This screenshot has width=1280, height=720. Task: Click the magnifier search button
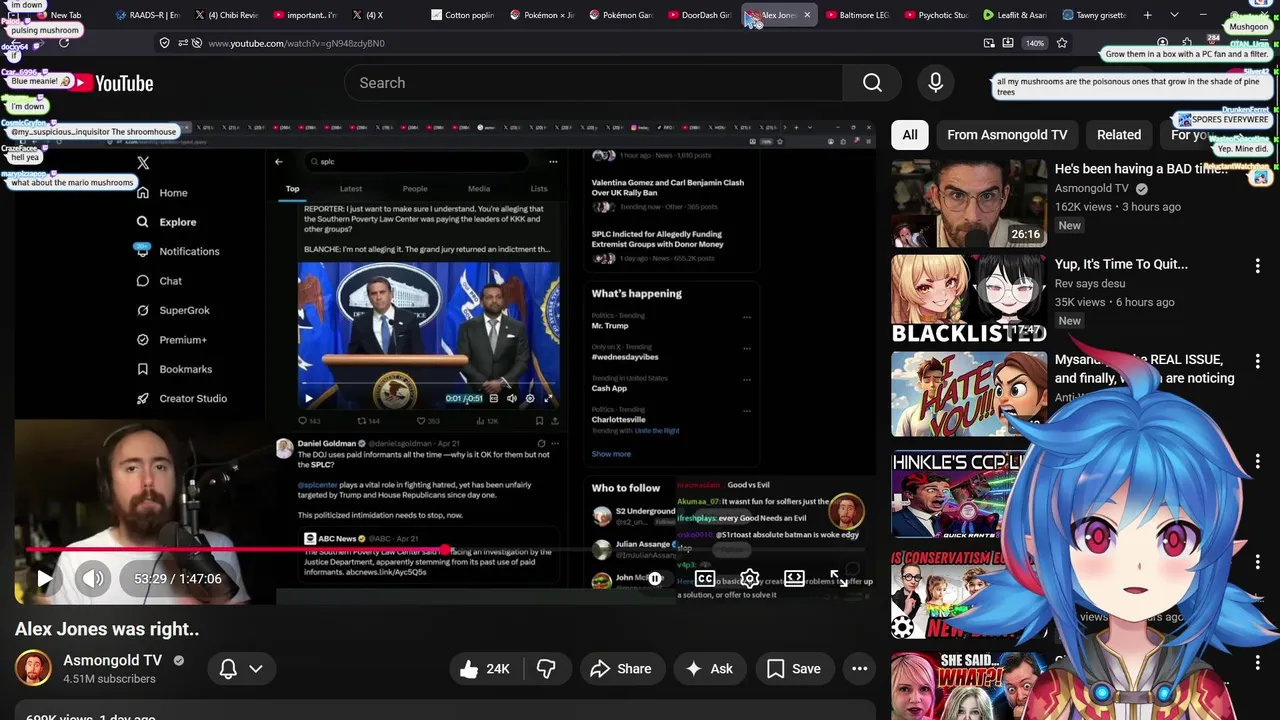tap(872, 83)
